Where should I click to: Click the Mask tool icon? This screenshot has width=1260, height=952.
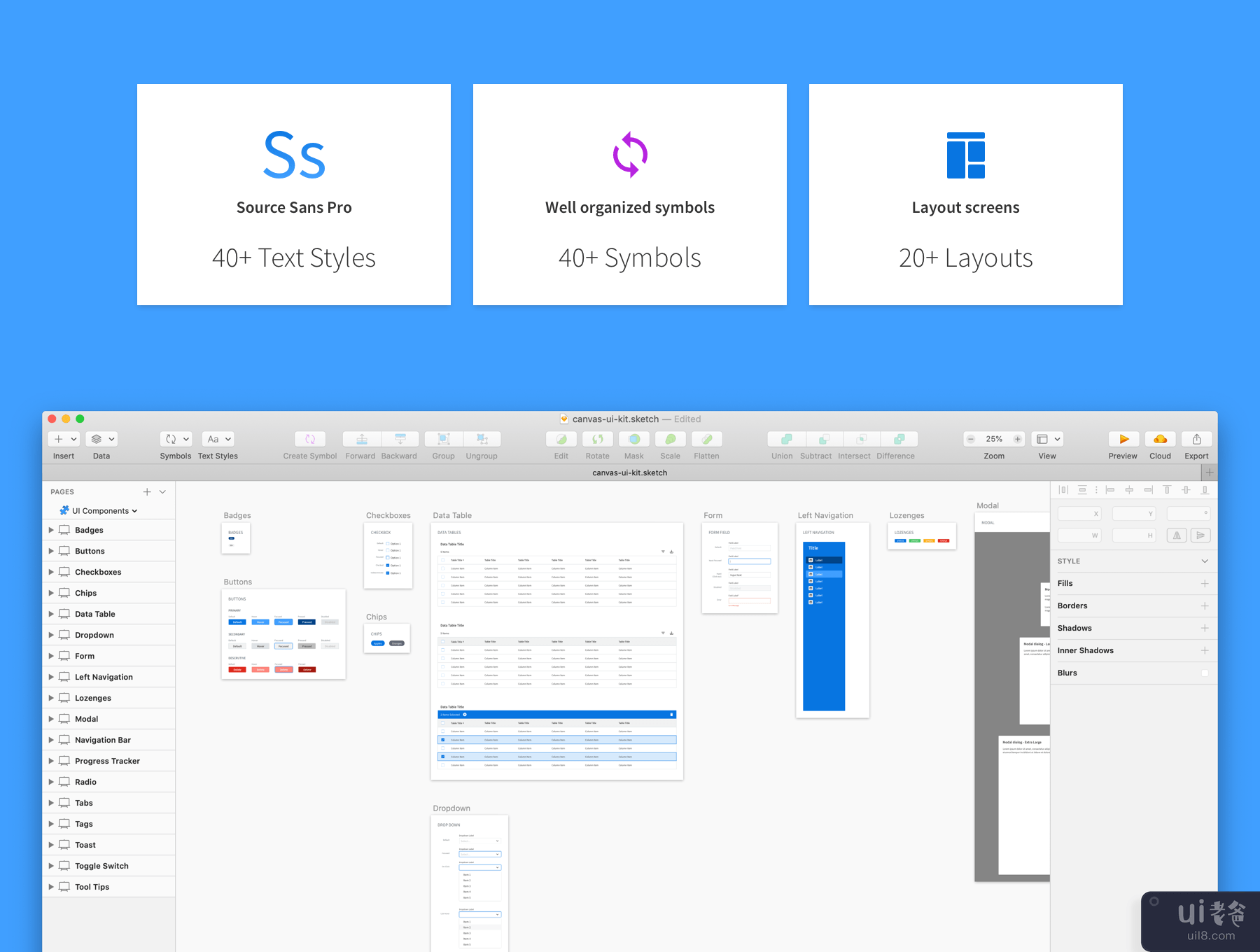tap(634, 439)
